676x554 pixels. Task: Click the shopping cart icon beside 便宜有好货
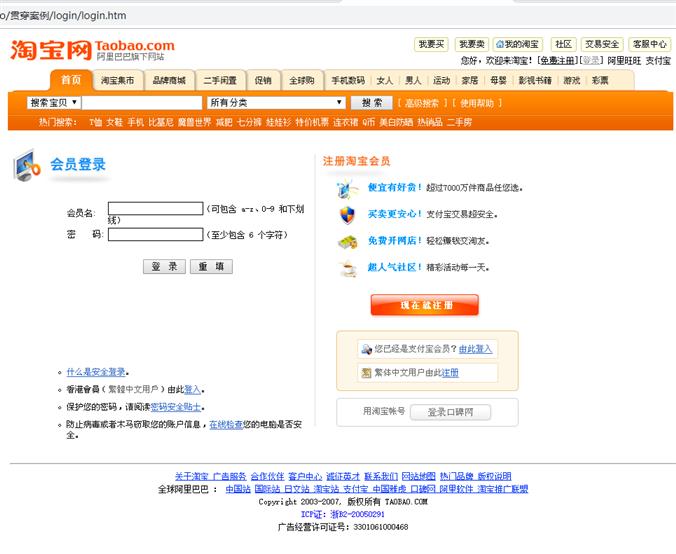coord(347,188)
